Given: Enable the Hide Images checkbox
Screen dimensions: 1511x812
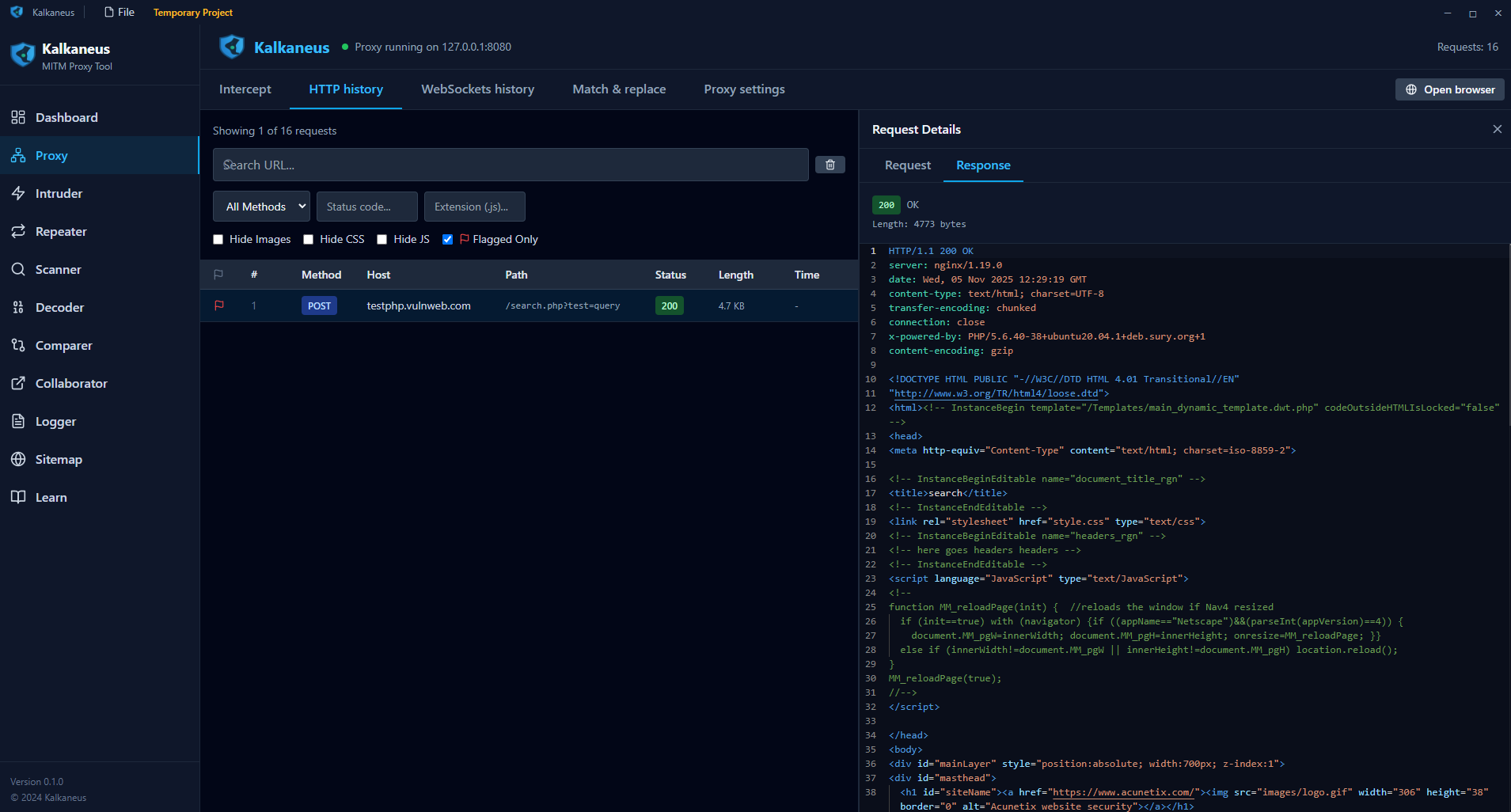Looking at the screenshot, I should (218, 240).
